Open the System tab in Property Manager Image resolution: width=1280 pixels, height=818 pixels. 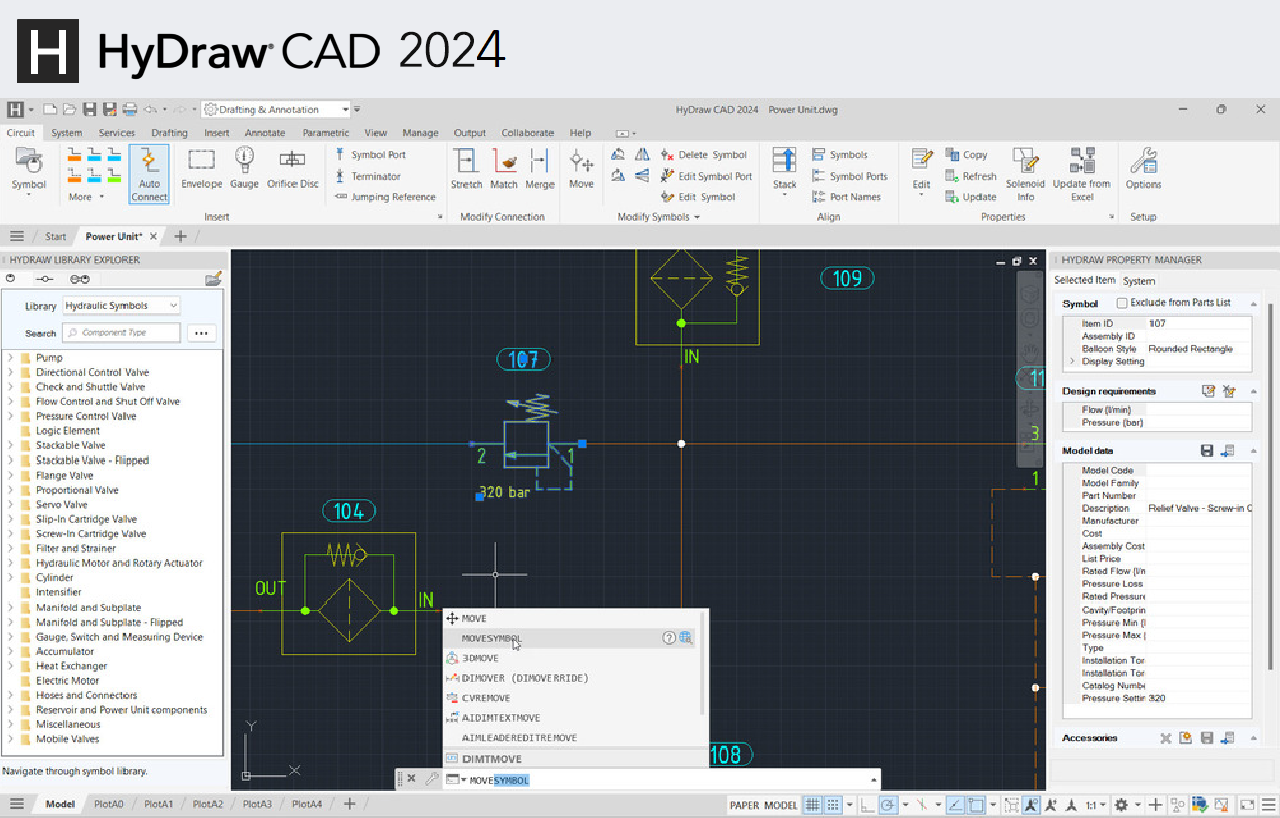click(x=1138, y=281)
